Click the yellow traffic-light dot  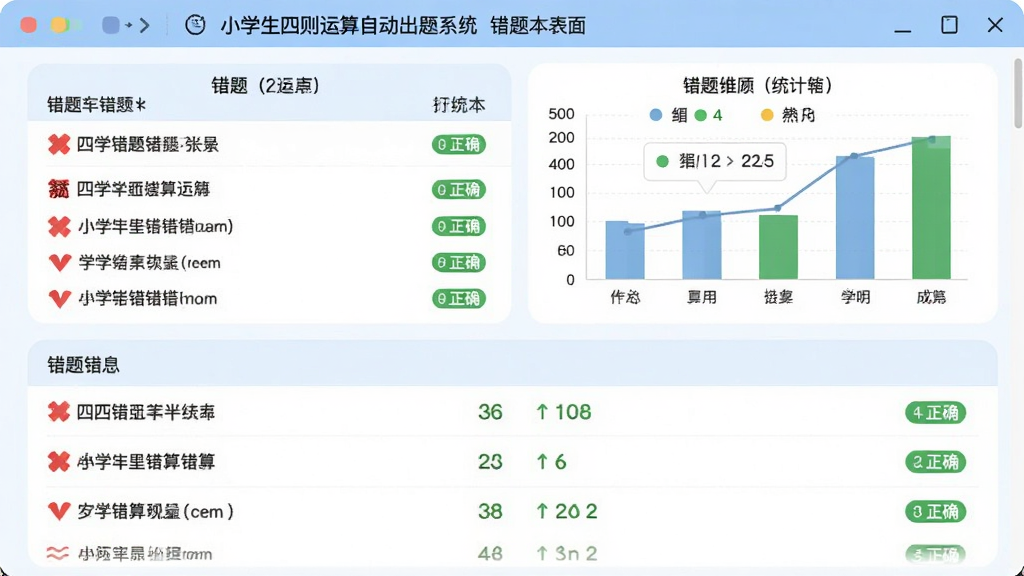(59, 25)
